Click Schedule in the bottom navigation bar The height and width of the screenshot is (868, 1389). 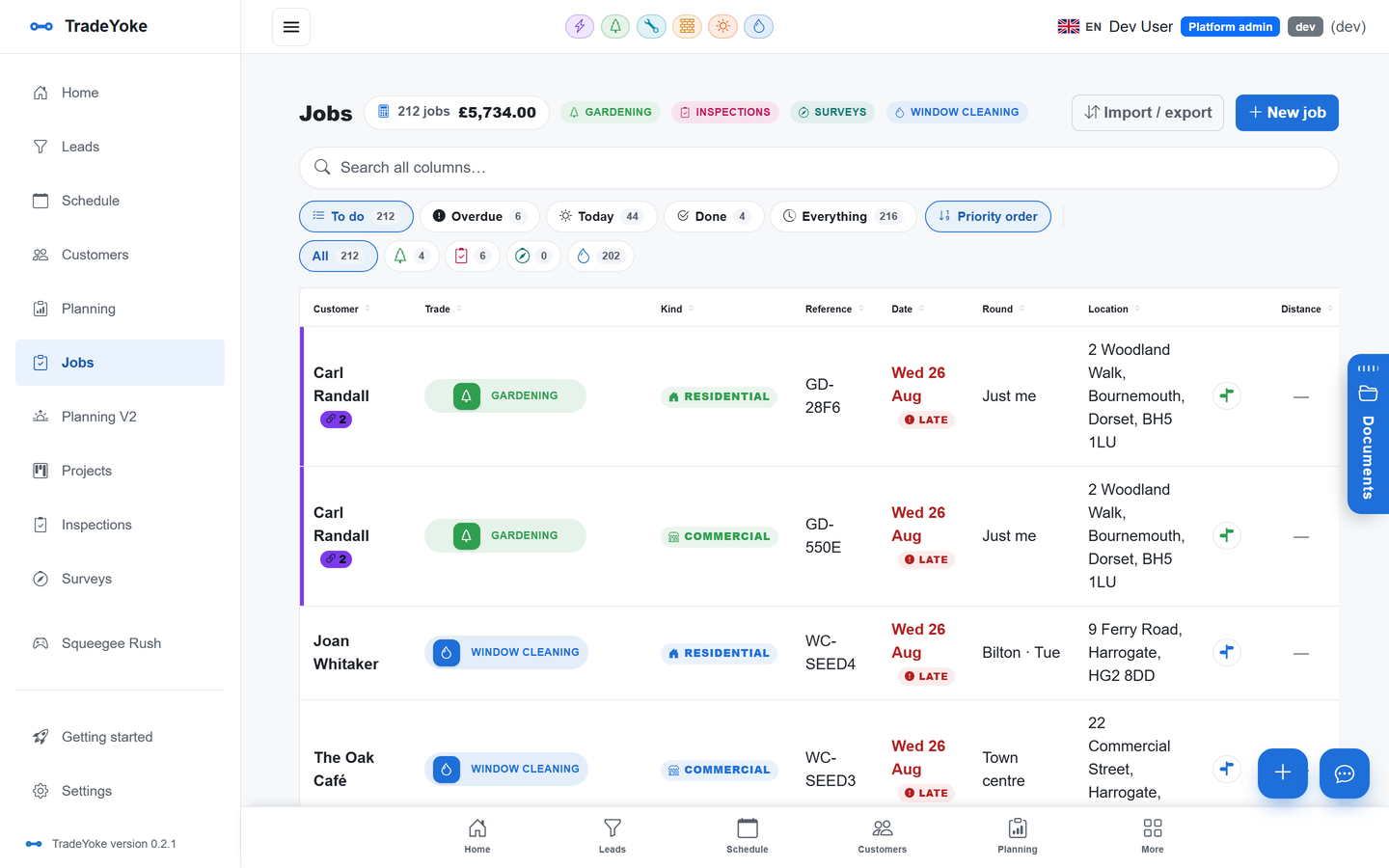[x=748, y=836]
